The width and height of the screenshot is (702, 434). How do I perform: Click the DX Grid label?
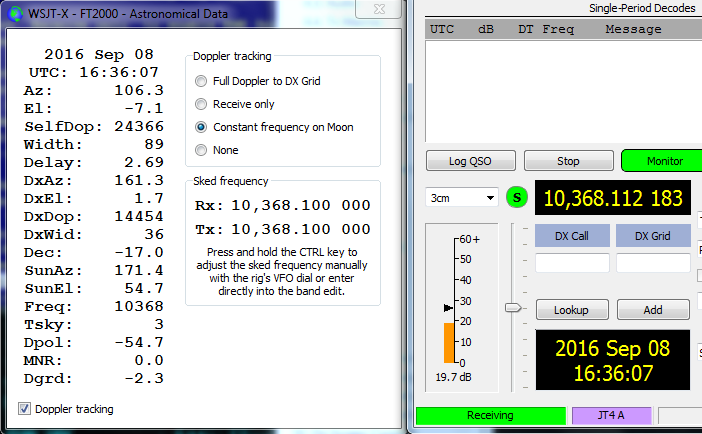[x=653, y=236]
